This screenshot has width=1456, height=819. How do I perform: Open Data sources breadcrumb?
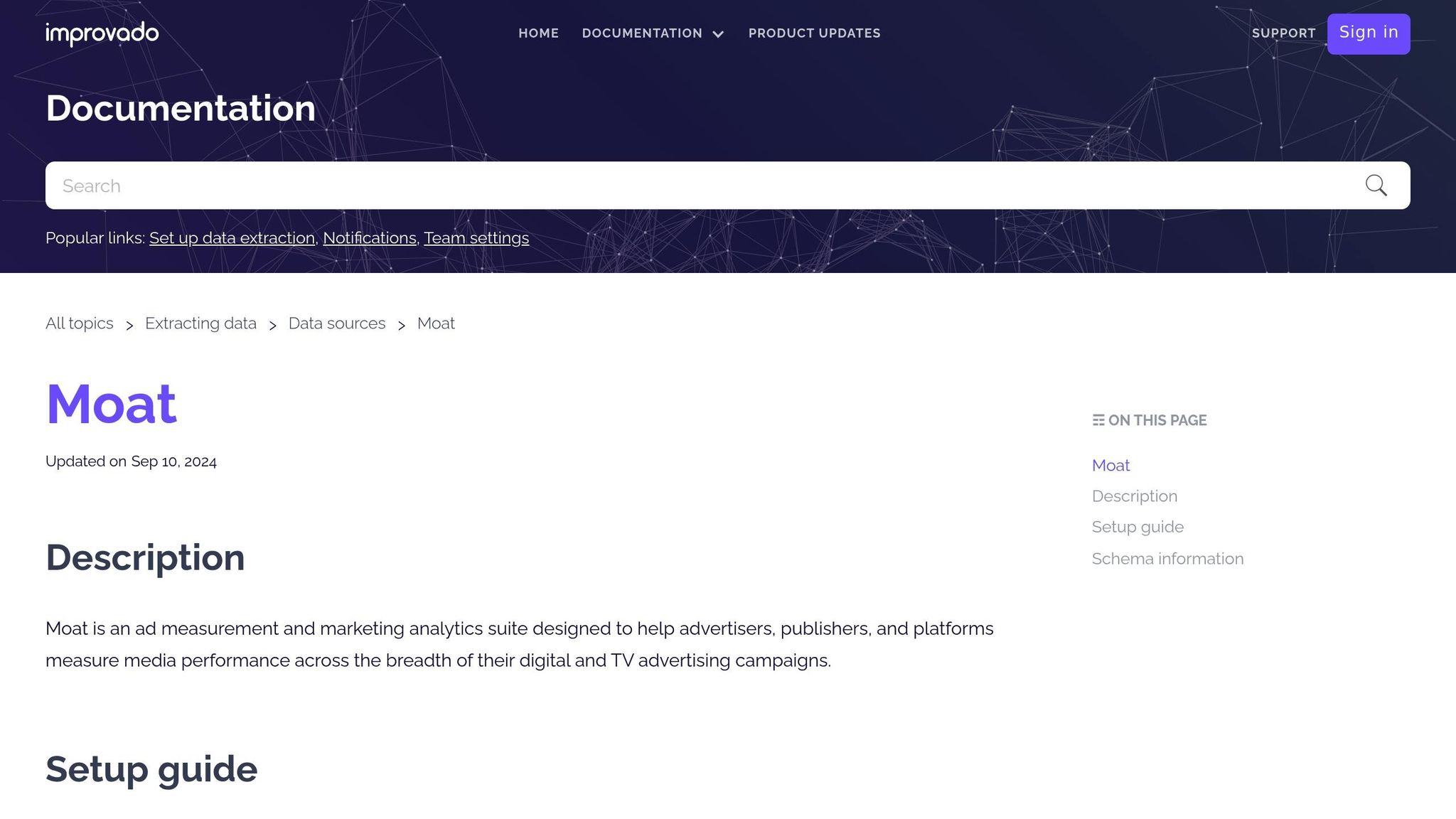tap(337, 323)
